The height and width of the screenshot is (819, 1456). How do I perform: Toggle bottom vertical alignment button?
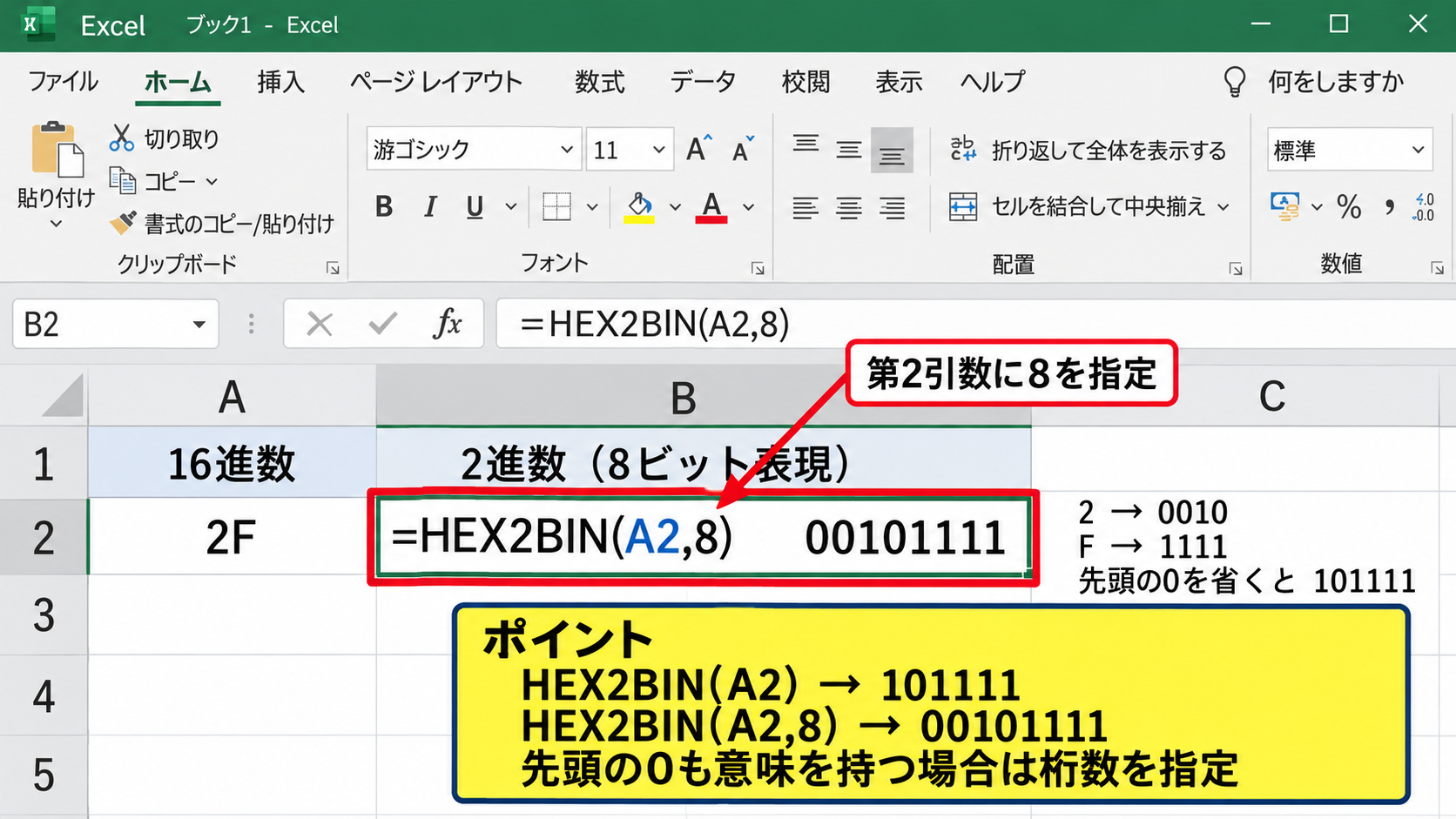892,151
